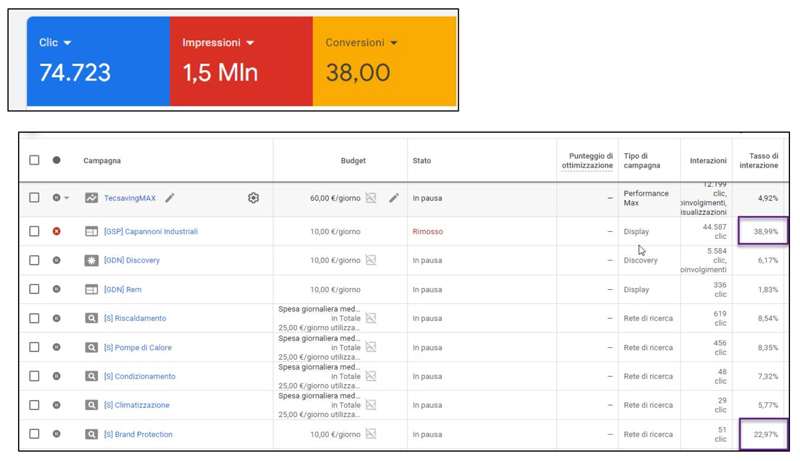Sort the table by the Campagna column header
Viewport: 800px width, 461px height.
102,160
